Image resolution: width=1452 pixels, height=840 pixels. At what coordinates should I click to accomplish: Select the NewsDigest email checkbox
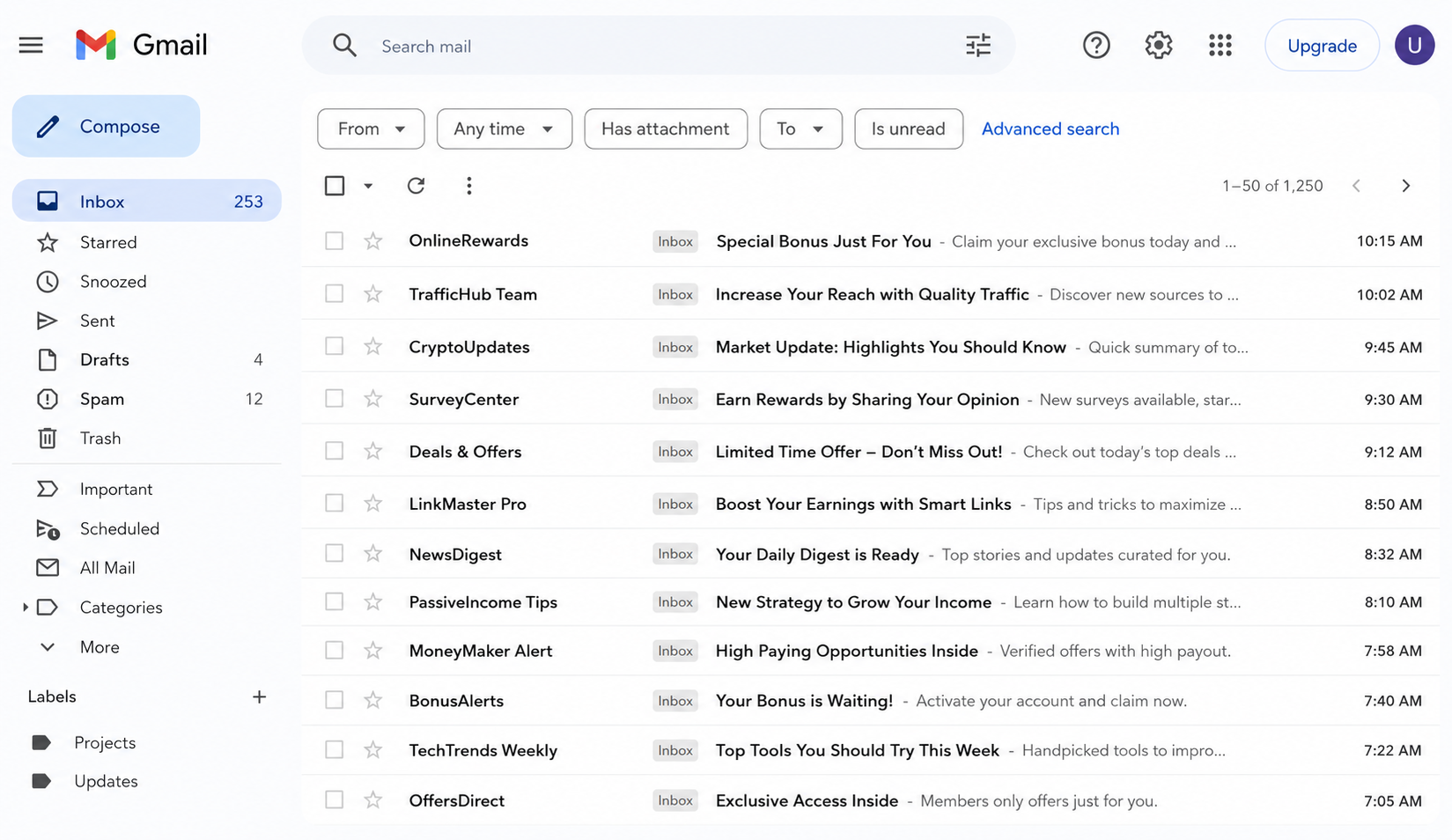point(335,553)
